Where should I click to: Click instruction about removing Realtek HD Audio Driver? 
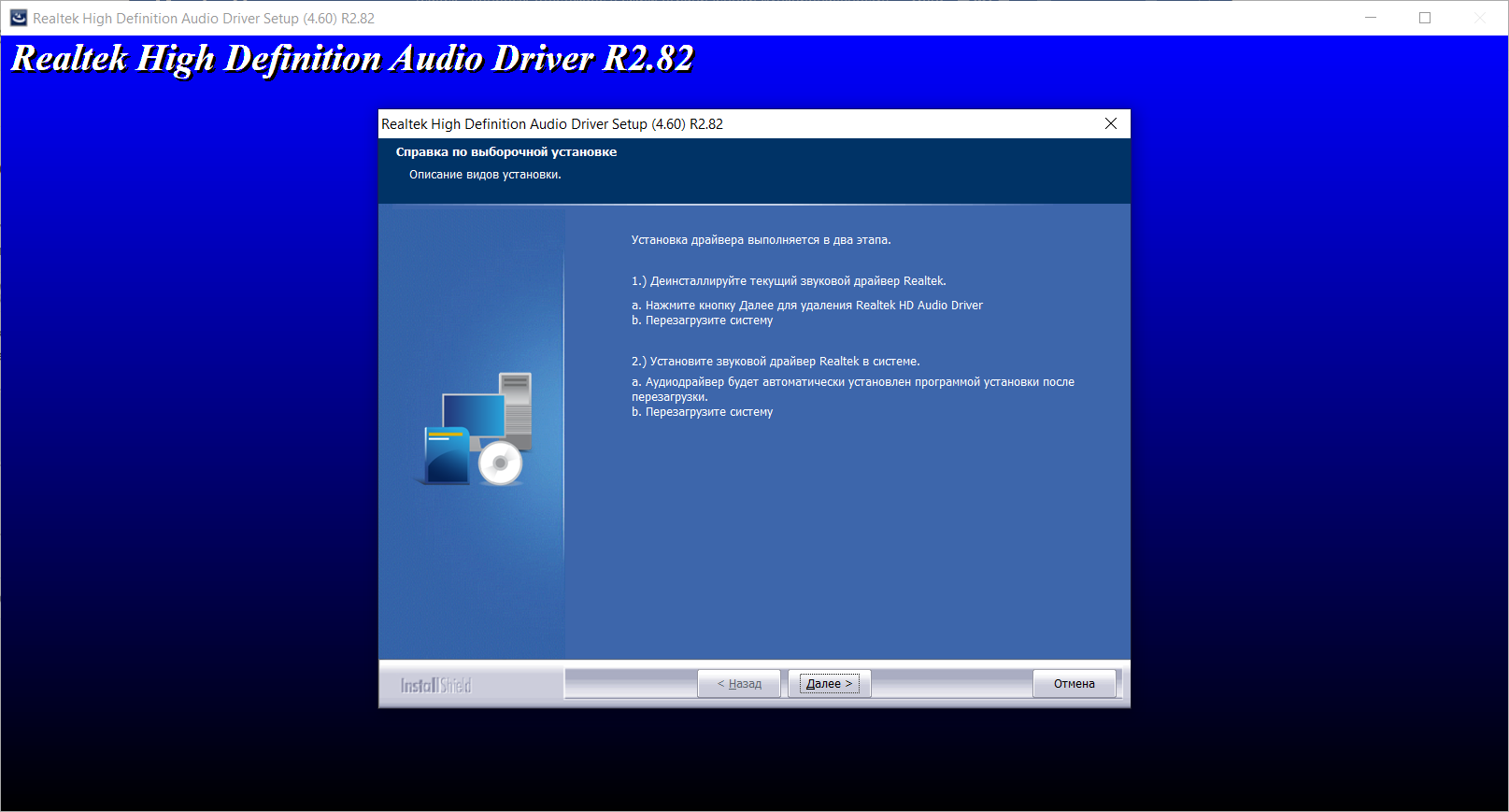(807, 306)
